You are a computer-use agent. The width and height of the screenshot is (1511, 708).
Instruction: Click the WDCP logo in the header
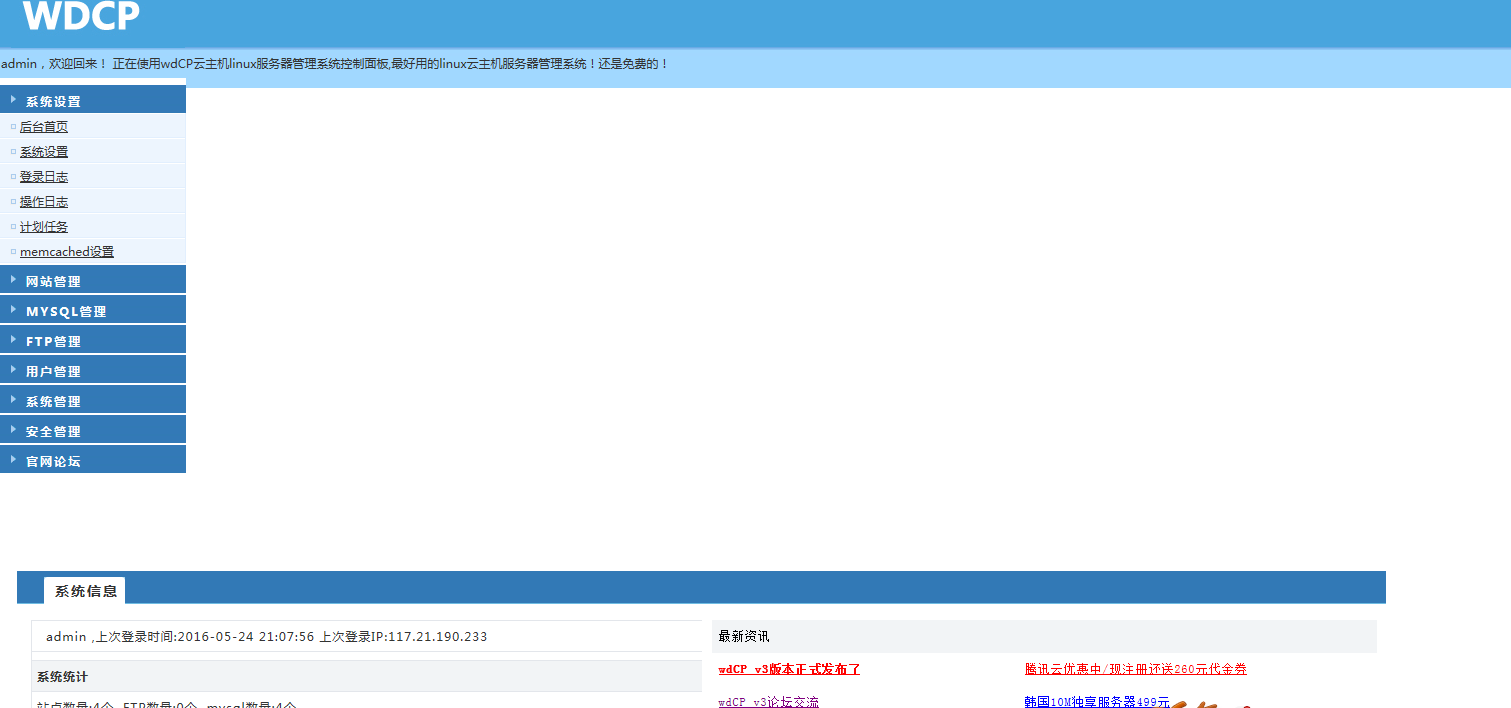click(81, 16)
